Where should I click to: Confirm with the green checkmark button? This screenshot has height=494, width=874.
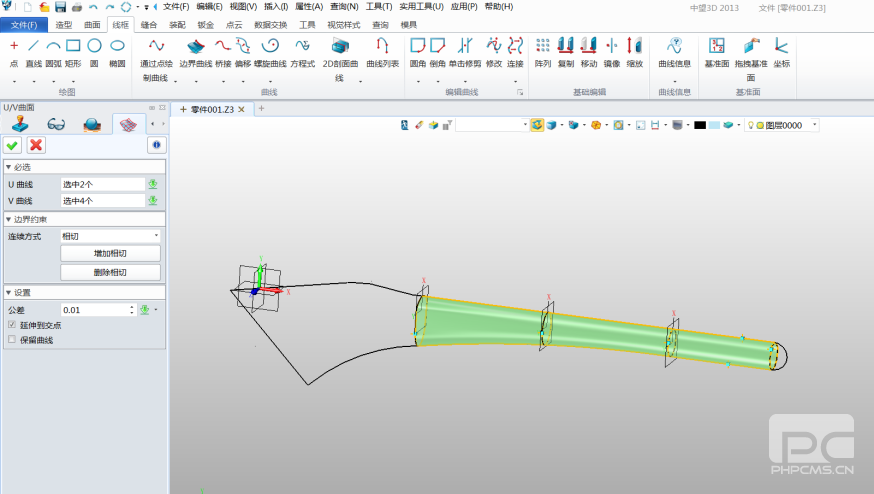coord(13,145)
